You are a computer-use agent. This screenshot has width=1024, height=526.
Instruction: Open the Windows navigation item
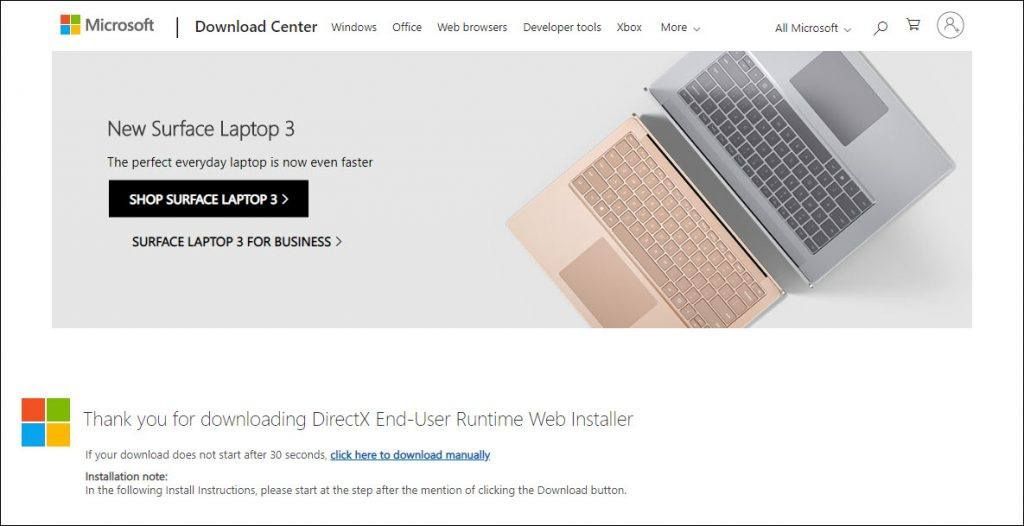point(354,27)
